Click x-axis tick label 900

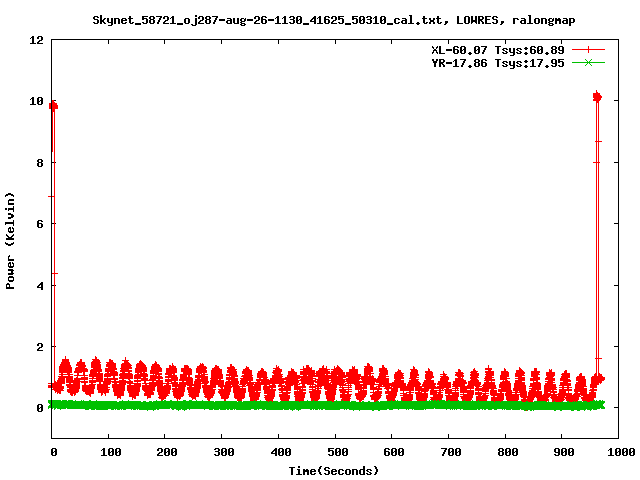pos(564,452)
